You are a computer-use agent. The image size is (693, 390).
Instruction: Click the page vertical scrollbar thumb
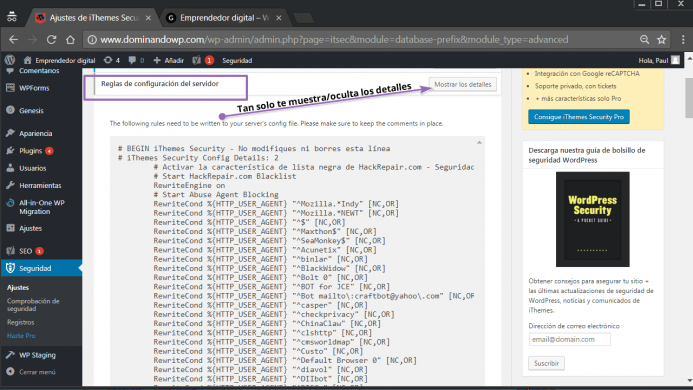(x=689, y=98)
